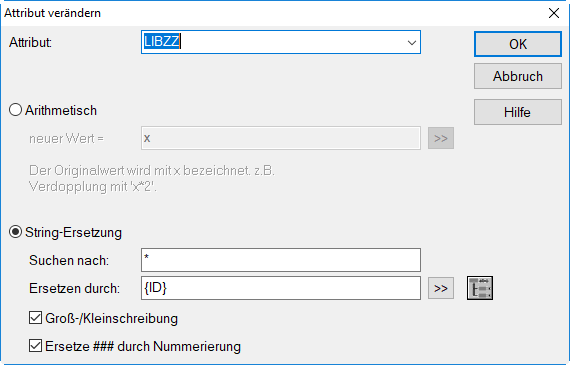Confirm with the OK button
570x365 pixels.
coord(518,44)
